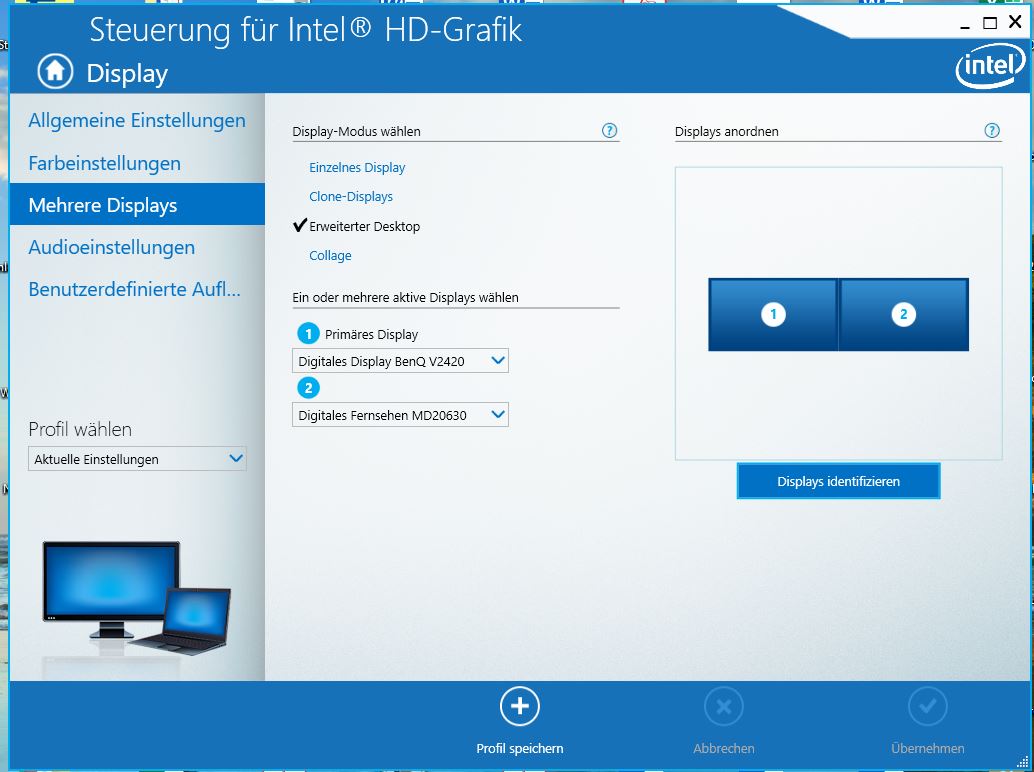Click the Übernehmen label
Screen dimensions: 1034x772
[928, 748]
